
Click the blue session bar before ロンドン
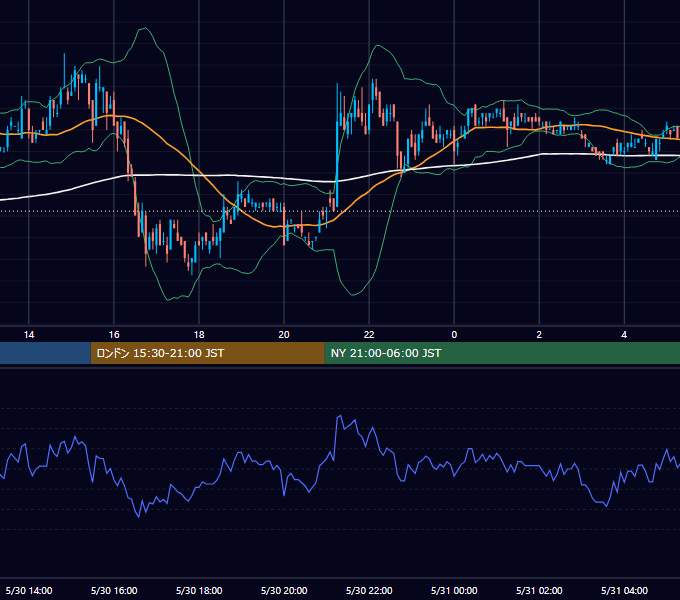pos(45,353)
